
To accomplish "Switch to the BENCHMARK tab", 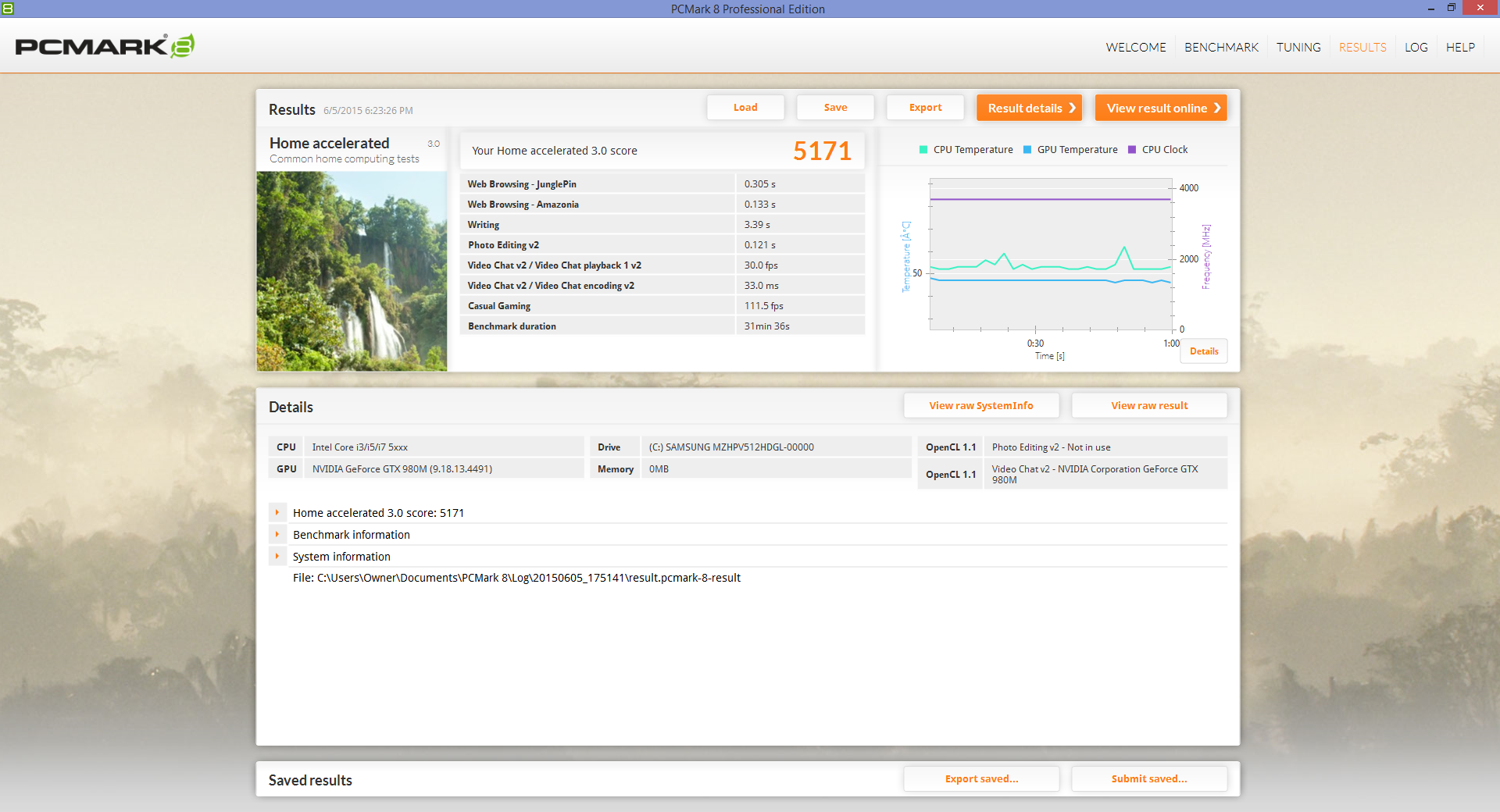I will click(x=1221, y=48).
